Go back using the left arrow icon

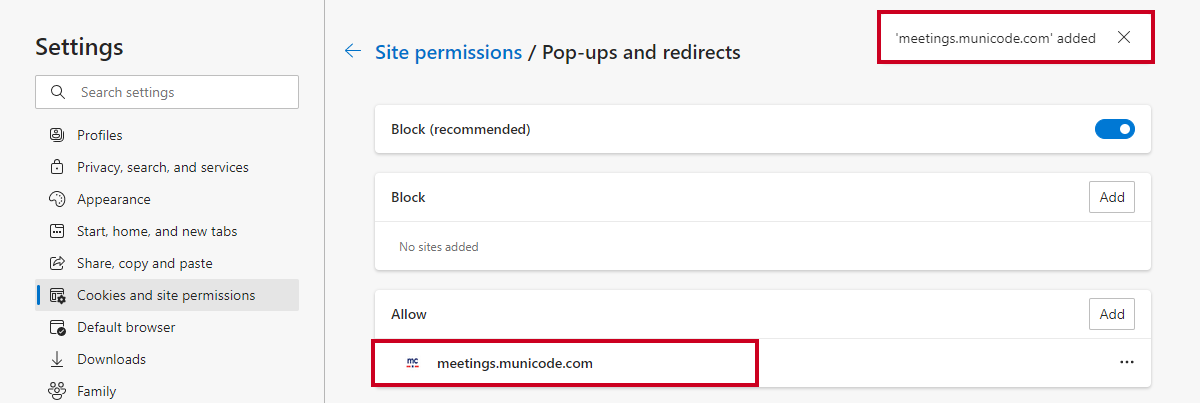tap(352, 51)
